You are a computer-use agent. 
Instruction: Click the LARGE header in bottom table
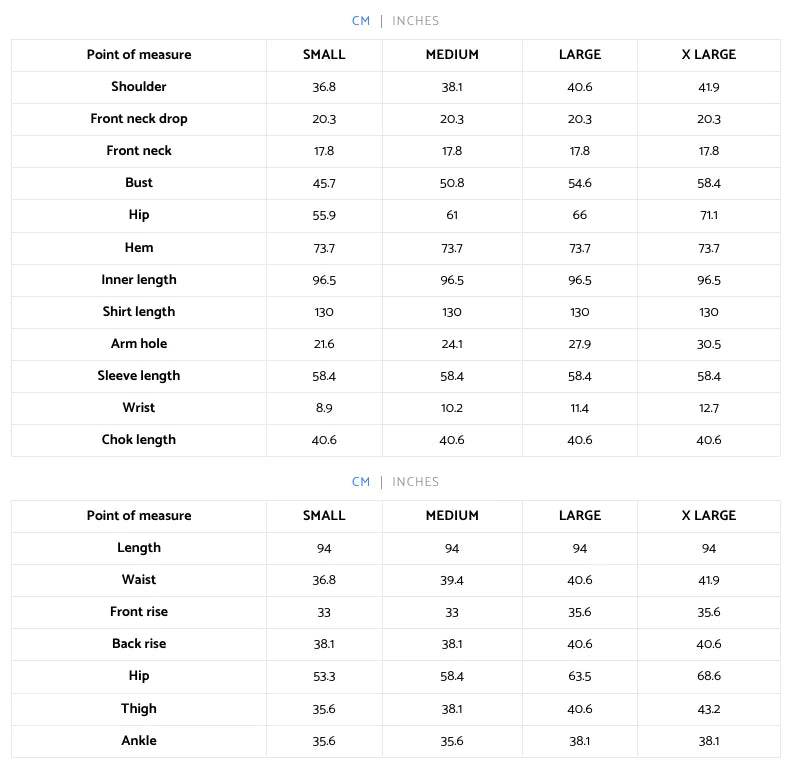coord(580,515)
